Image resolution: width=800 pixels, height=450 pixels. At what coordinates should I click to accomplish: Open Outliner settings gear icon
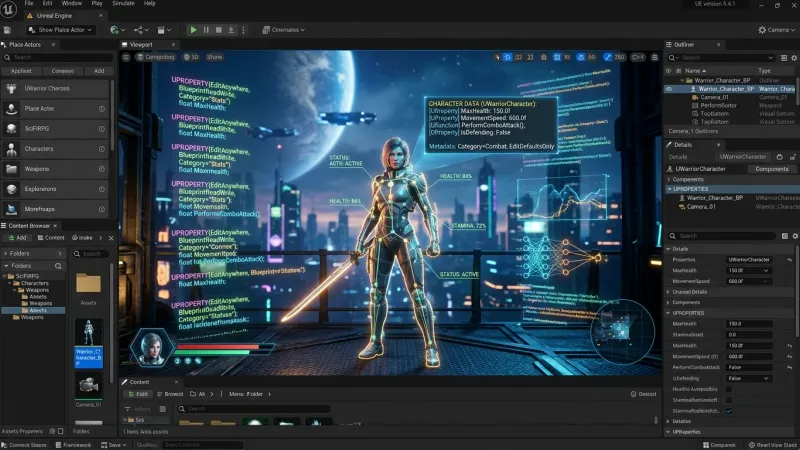click(x=794, y=58)
